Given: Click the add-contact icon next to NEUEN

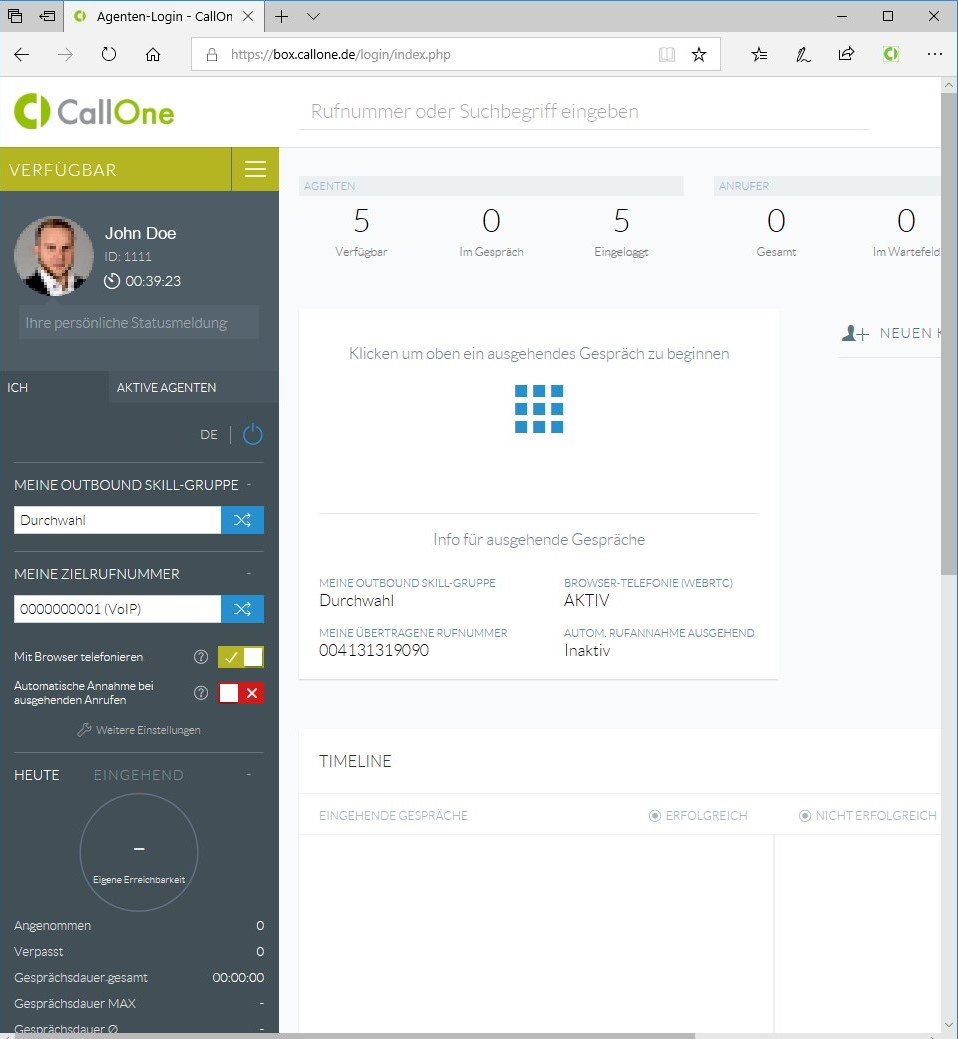Looking at the screenshot, I should click(855, 333).
